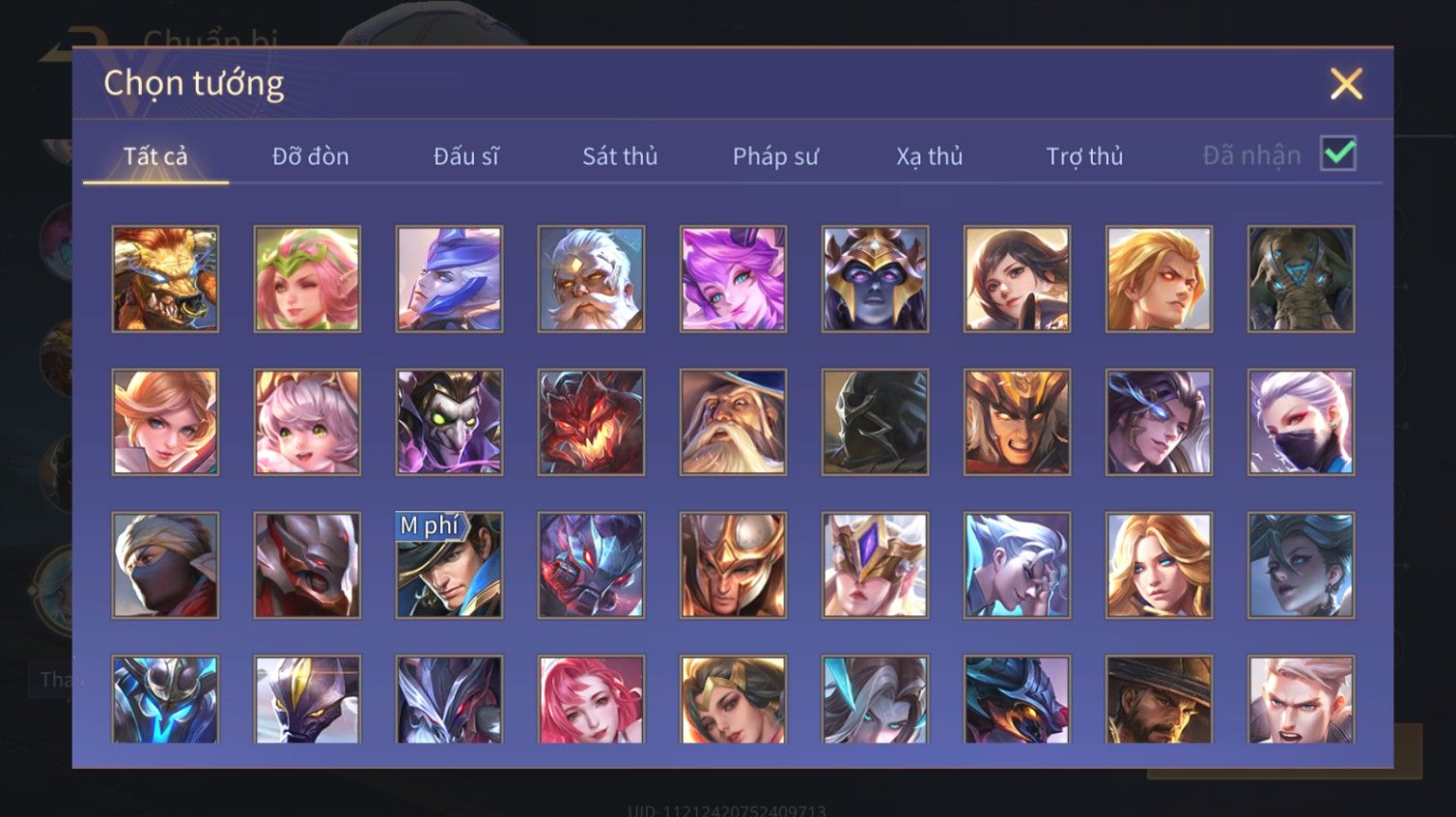
Task: Toggle the Đã nhận checkbox
Action: point(1338,154)
